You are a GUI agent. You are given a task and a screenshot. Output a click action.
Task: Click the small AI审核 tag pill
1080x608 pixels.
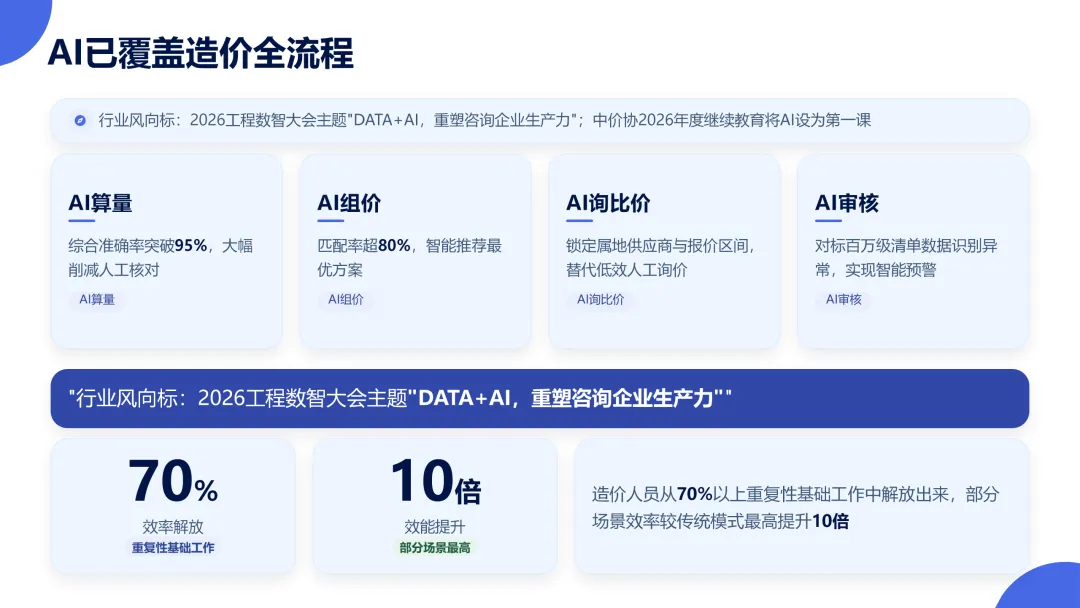coord(844,300)
